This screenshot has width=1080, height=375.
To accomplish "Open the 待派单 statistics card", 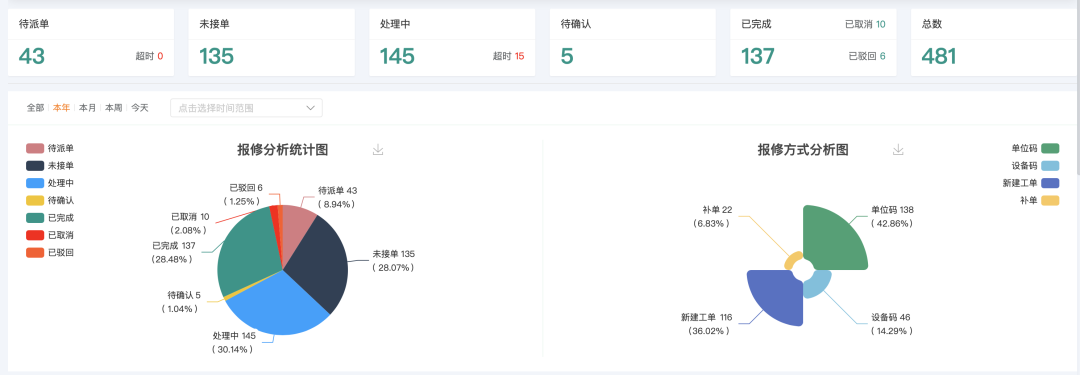I will 91,42.
